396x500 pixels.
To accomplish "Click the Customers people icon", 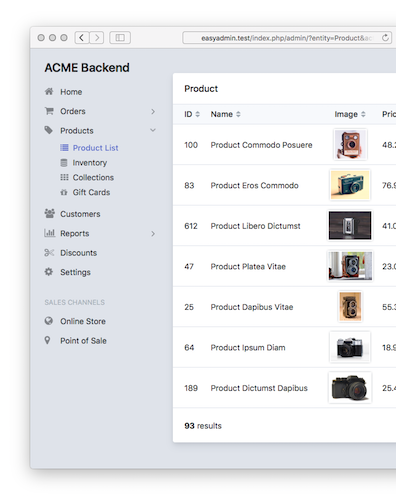I will tap(49, 214).
